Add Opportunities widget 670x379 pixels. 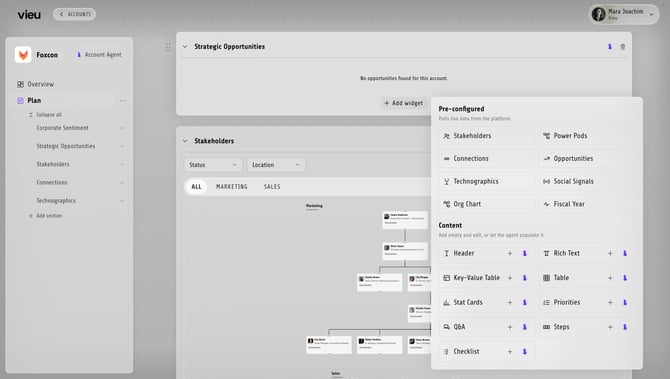tap(586, 159)
